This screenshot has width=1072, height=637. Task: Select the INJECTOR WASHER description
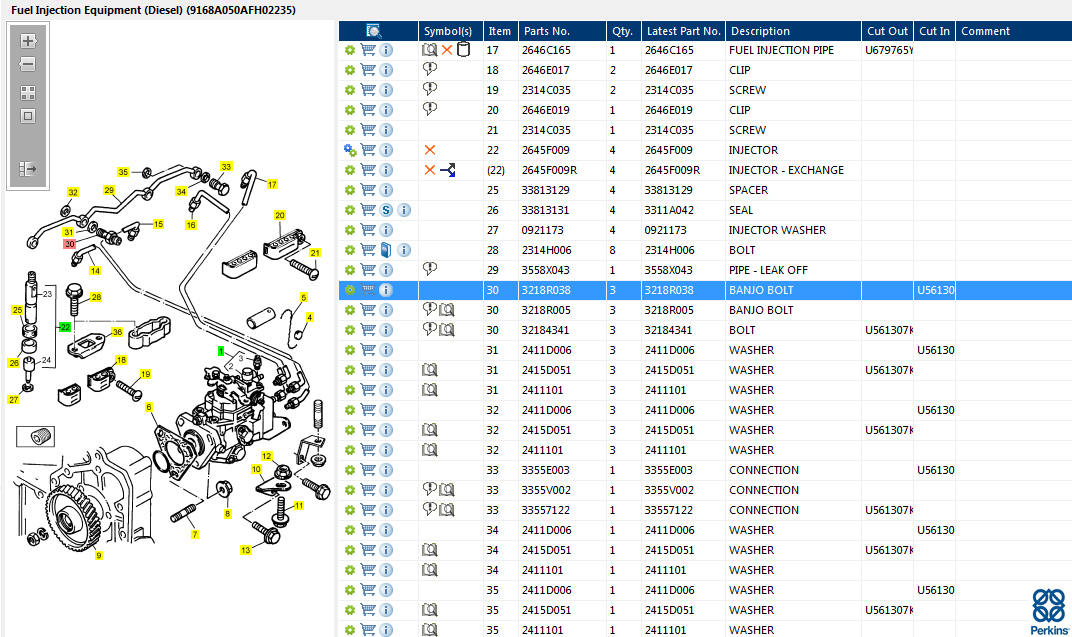[777, 230]
